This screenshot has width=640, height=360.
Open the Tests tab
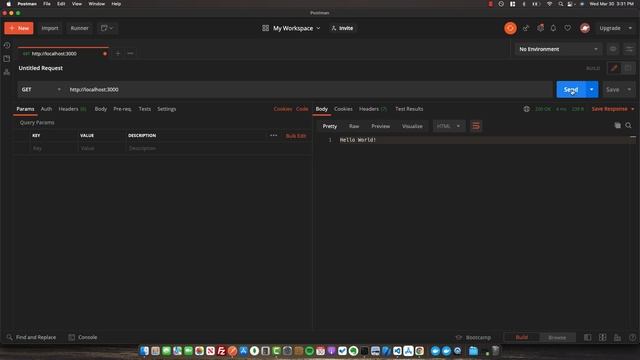click(x=144, y=109)
